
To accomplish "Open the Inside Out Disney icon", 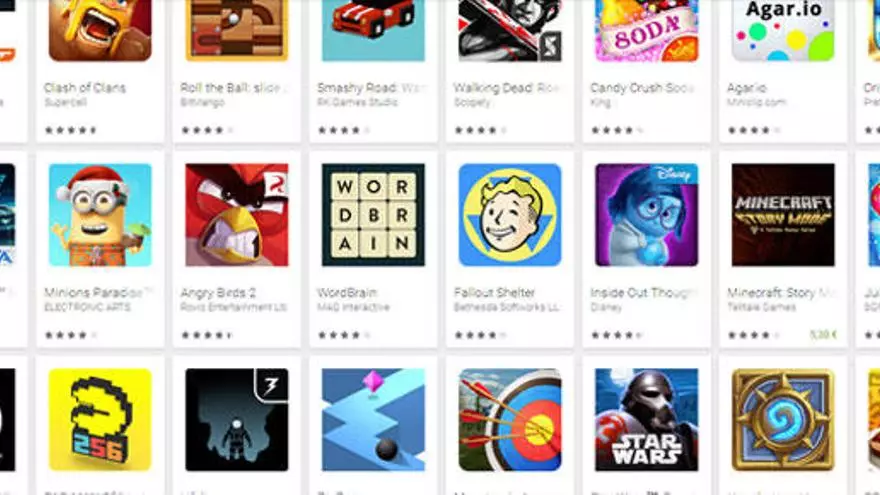I will point(647,215).
